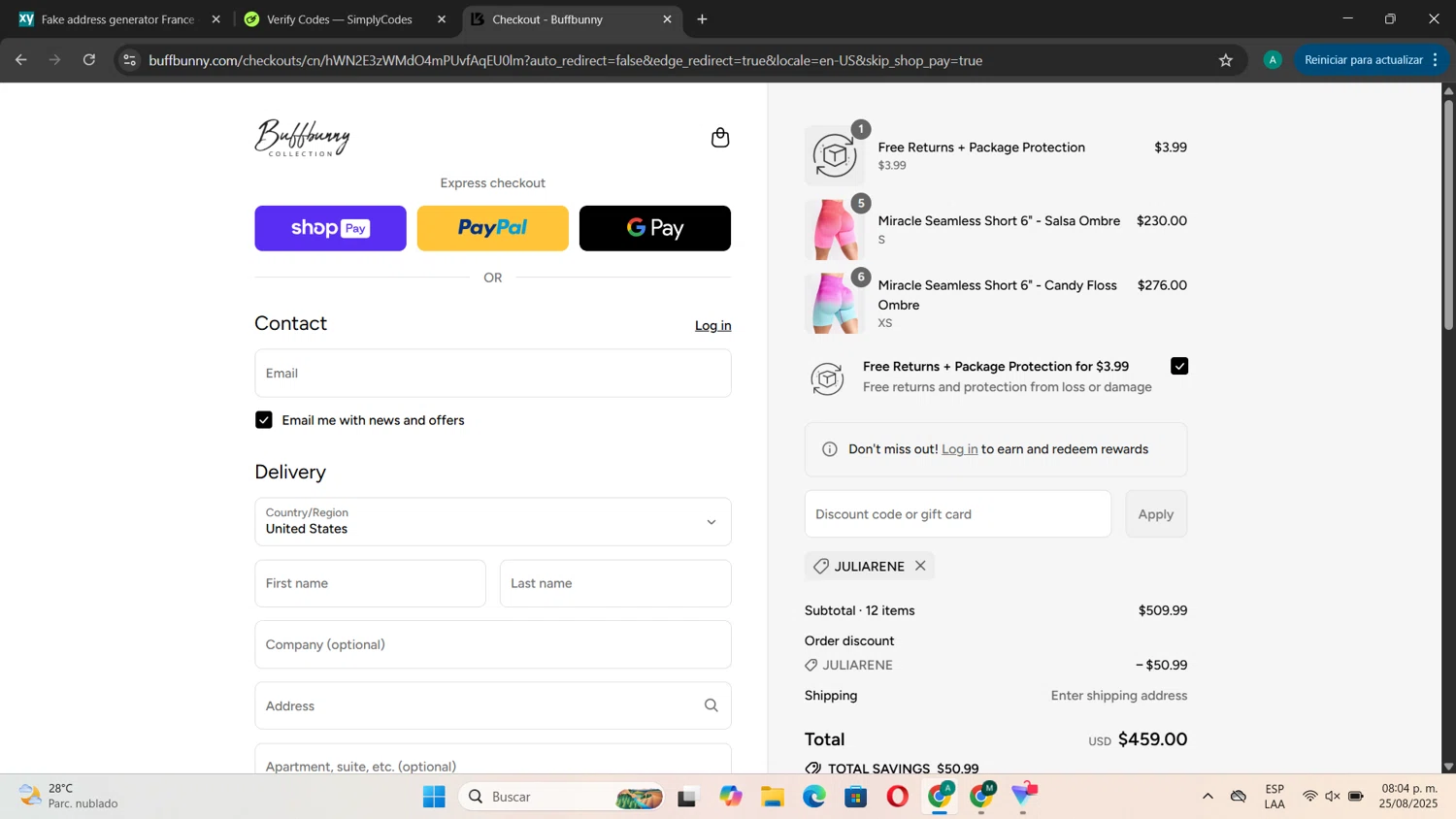
Task: Click the JULIARENE tag icon under Order discount
Action: [x=811, y=666]
